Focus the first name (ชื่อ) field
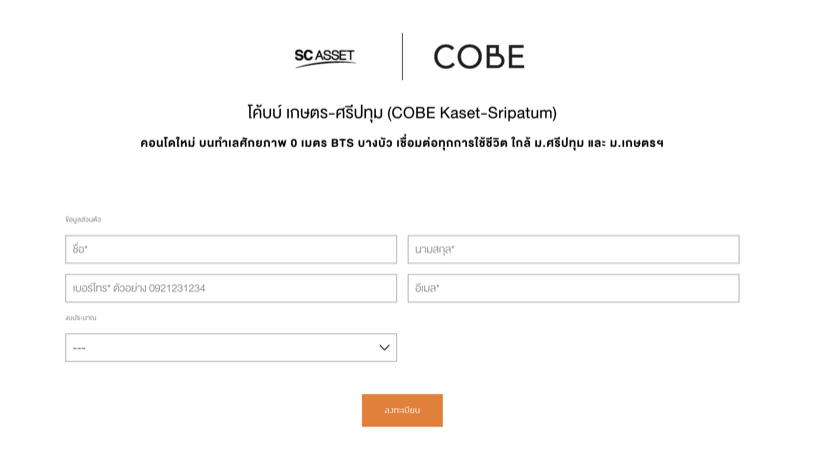Screen dimensions: 825x453 click(231, 249)
